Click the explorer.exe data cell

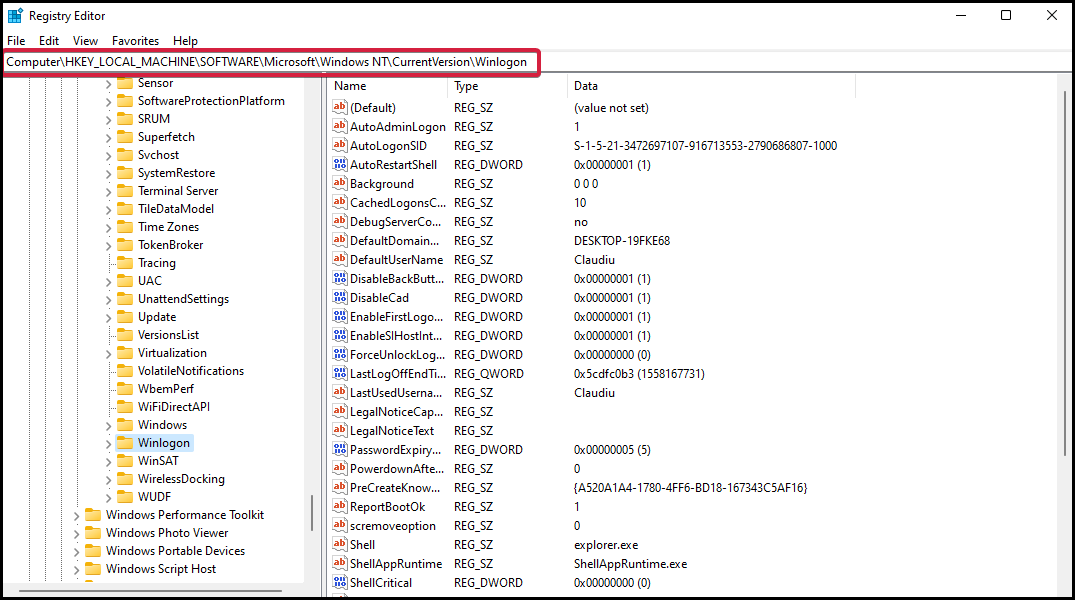606,545
